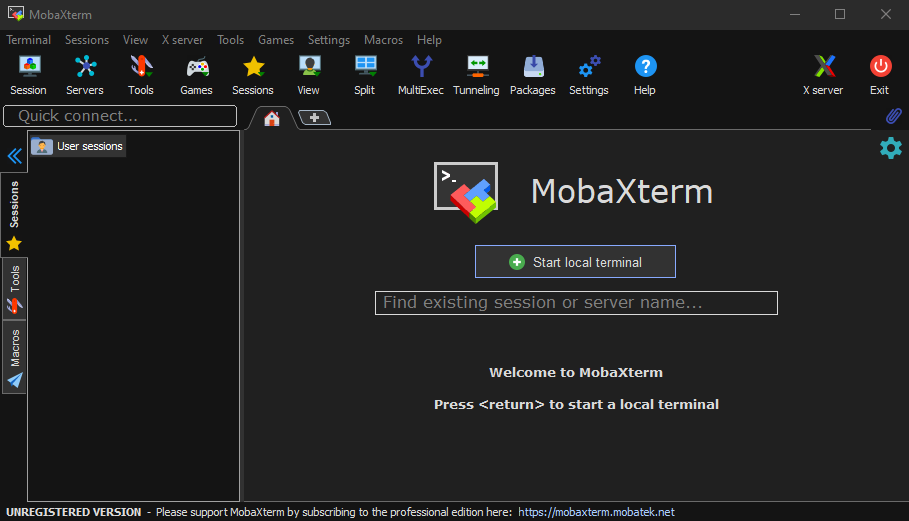Screen dimensions: 909x521
Task: Open the mobaxterm.mobatek.net link
Action: pyautogui.click(x=596, y=512)
